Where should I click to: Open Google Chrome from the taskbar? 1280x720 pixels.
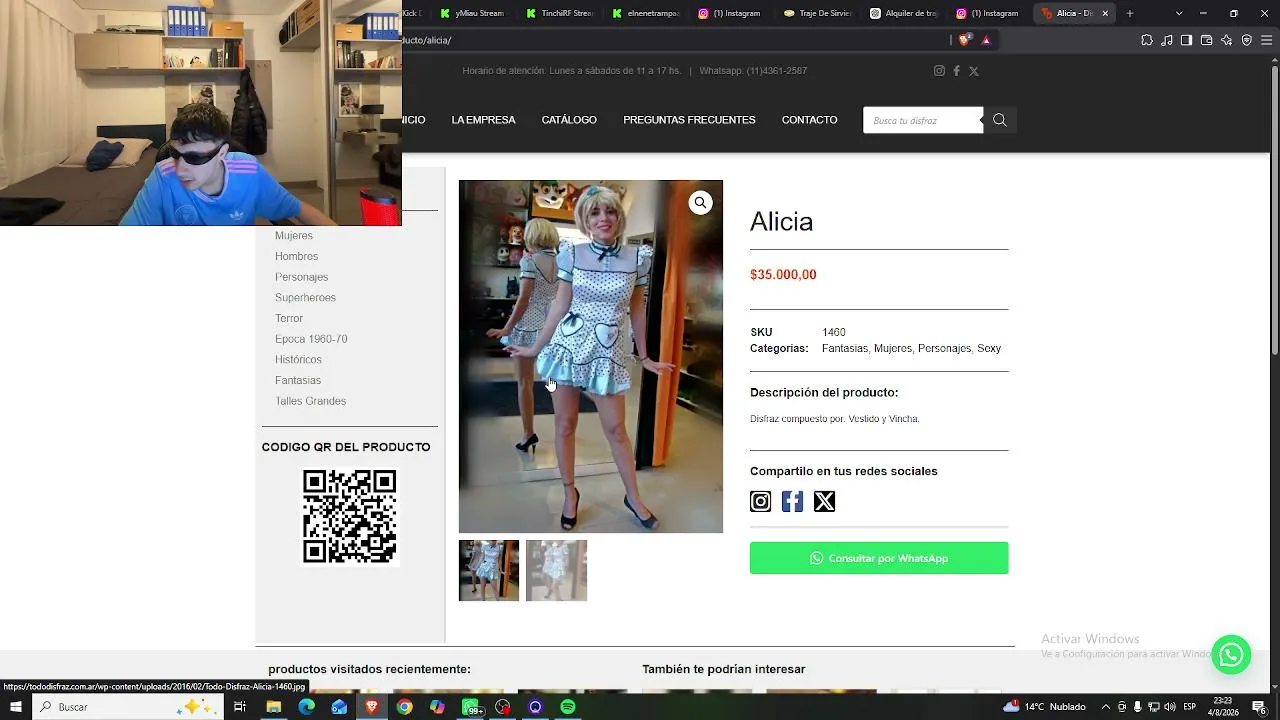404,707
